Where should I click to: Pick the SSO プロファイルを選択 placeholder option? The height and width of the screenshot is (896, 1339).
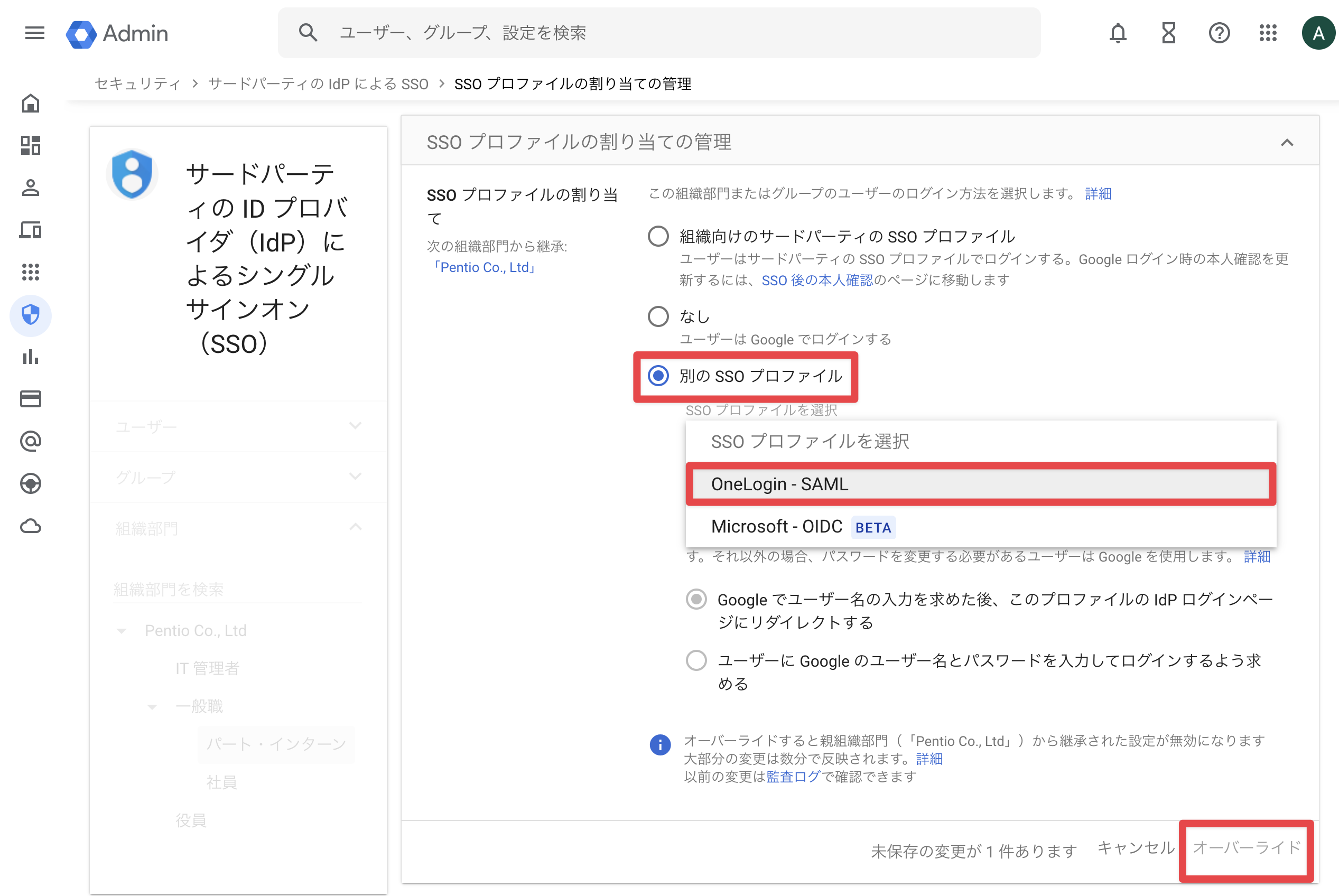pos(981,442)
